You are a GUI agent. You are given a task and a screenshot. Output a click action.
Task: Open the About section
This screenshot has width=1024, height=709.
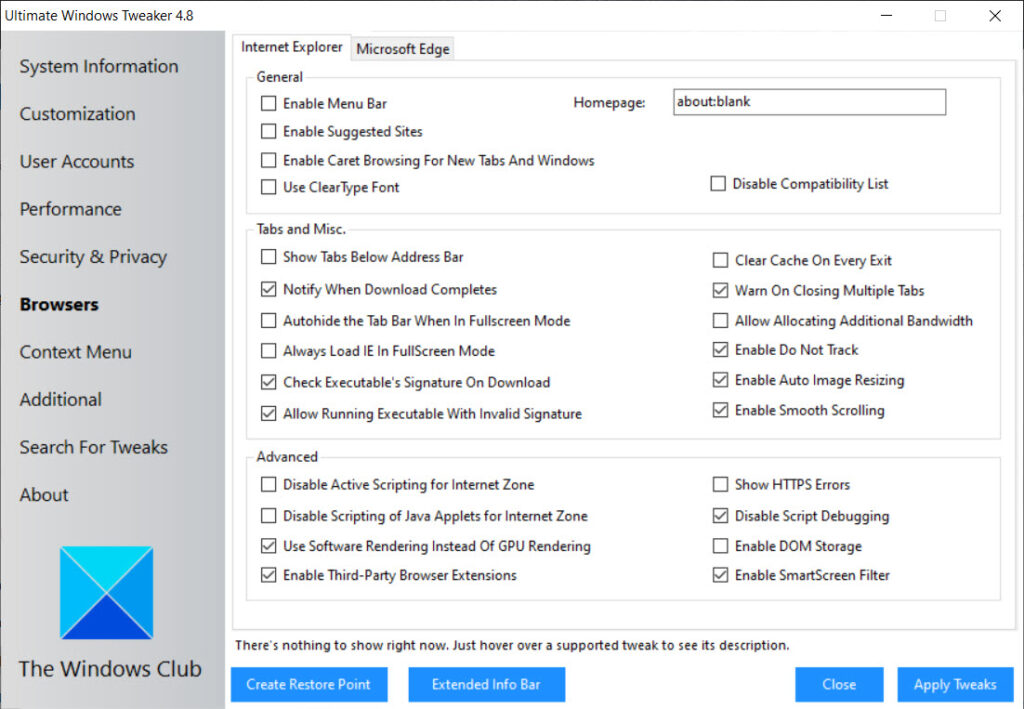[44, 495]
